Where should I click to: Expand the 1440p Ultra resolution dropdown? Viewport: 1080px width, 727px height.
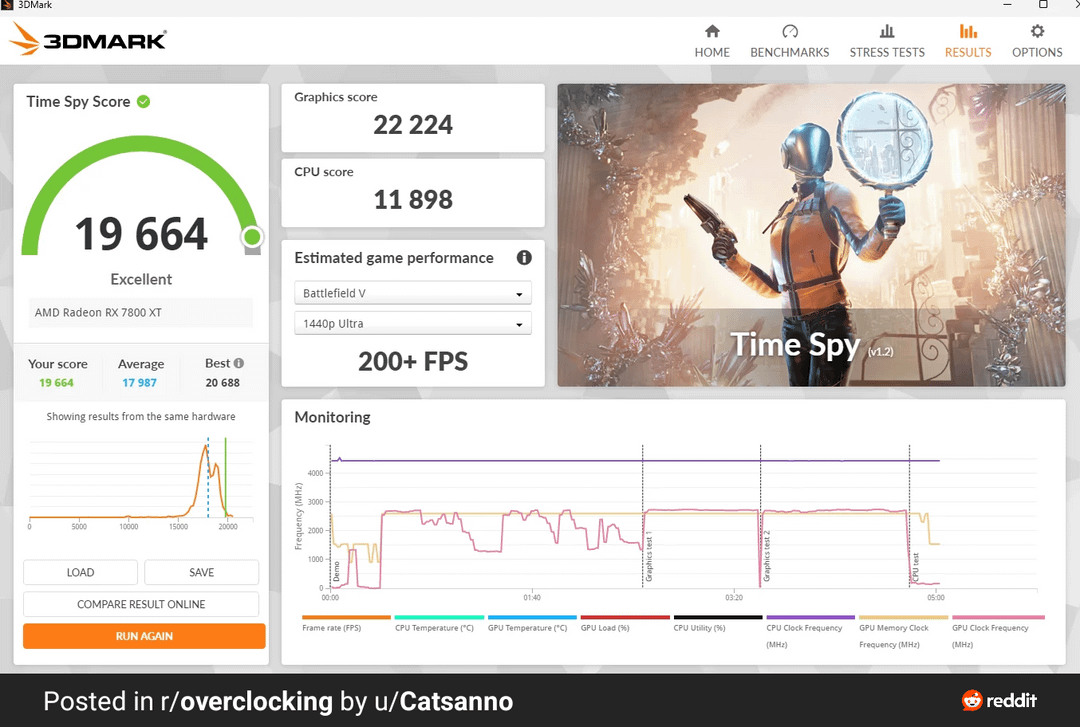click(413, 323)
